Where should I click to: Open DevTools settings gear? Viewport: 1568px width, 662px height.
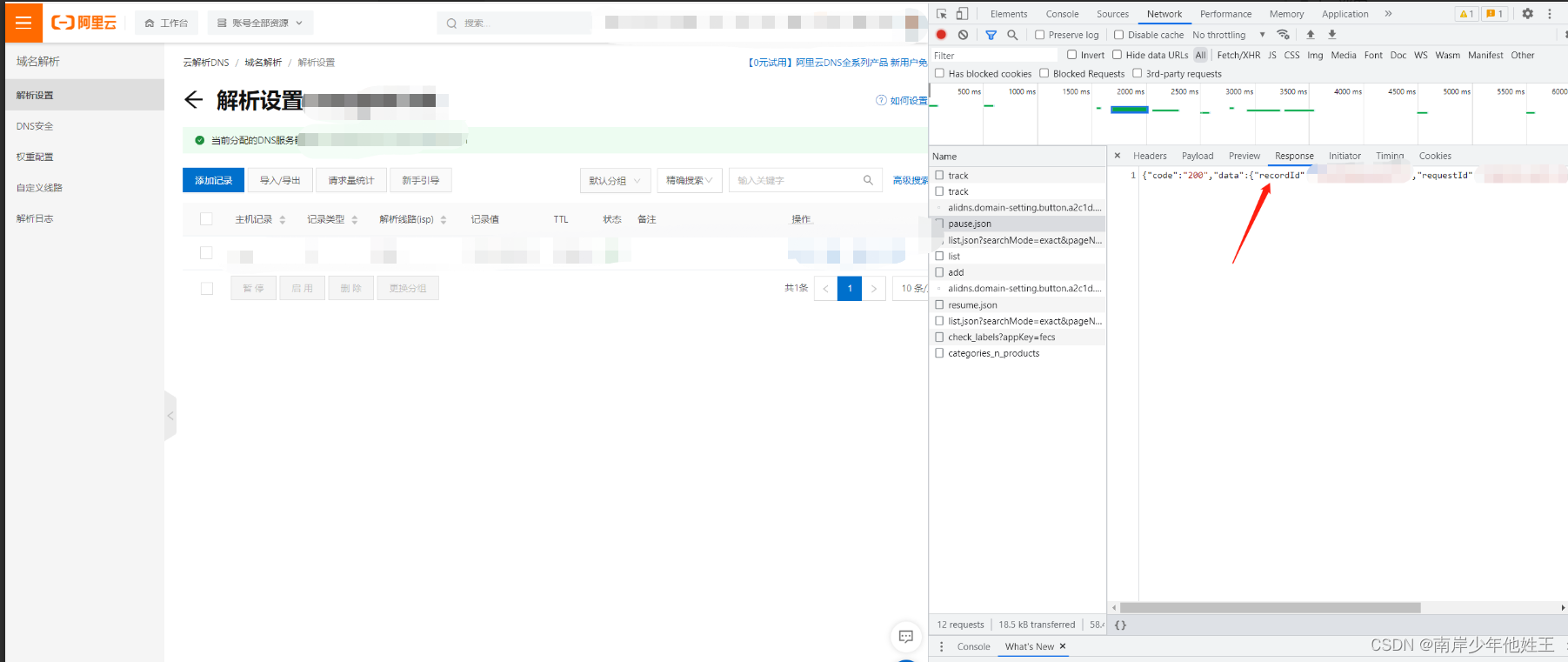[x=1527, y=14]
